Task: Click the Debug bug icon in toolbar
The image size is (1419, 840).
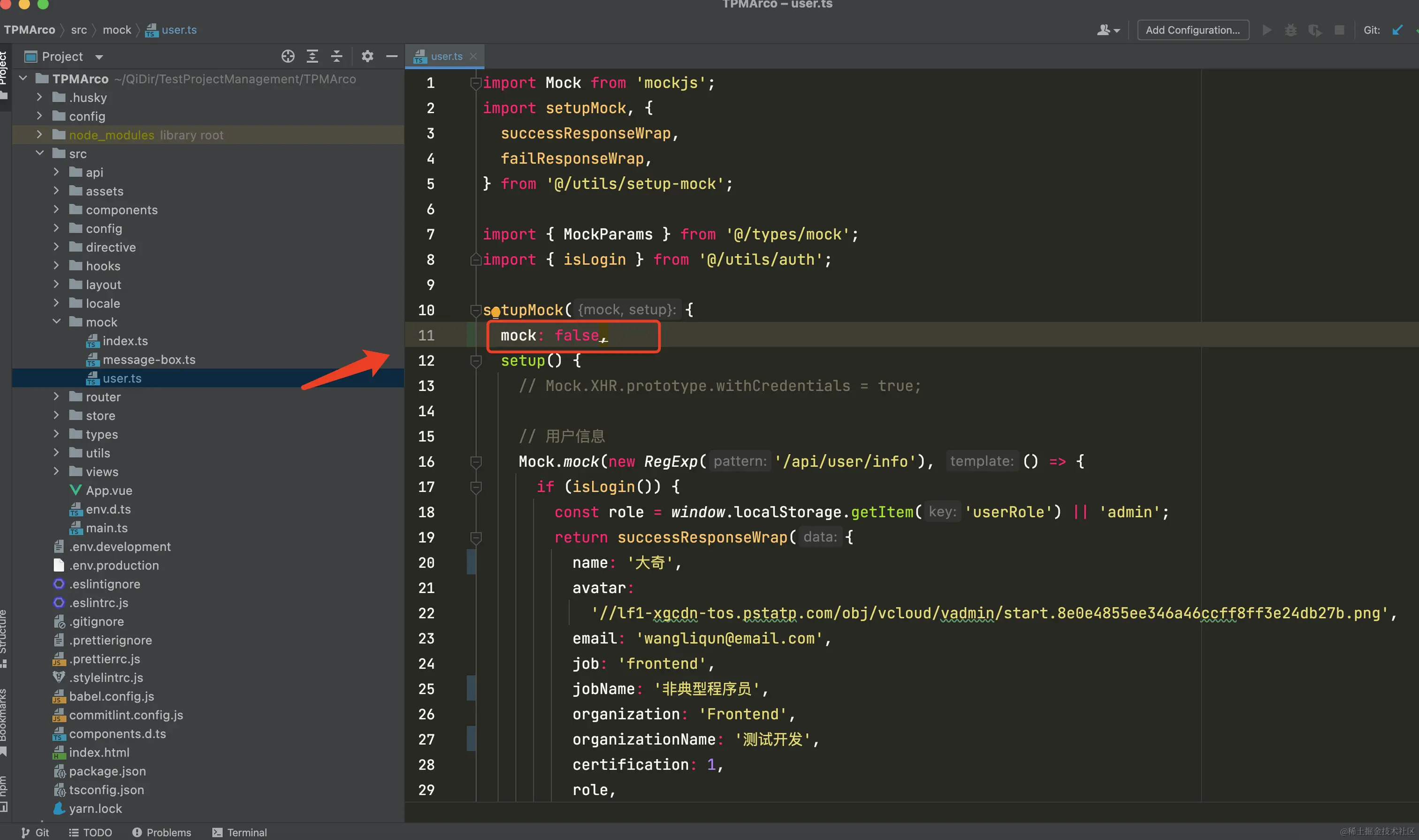Action: click(1290, 30)
